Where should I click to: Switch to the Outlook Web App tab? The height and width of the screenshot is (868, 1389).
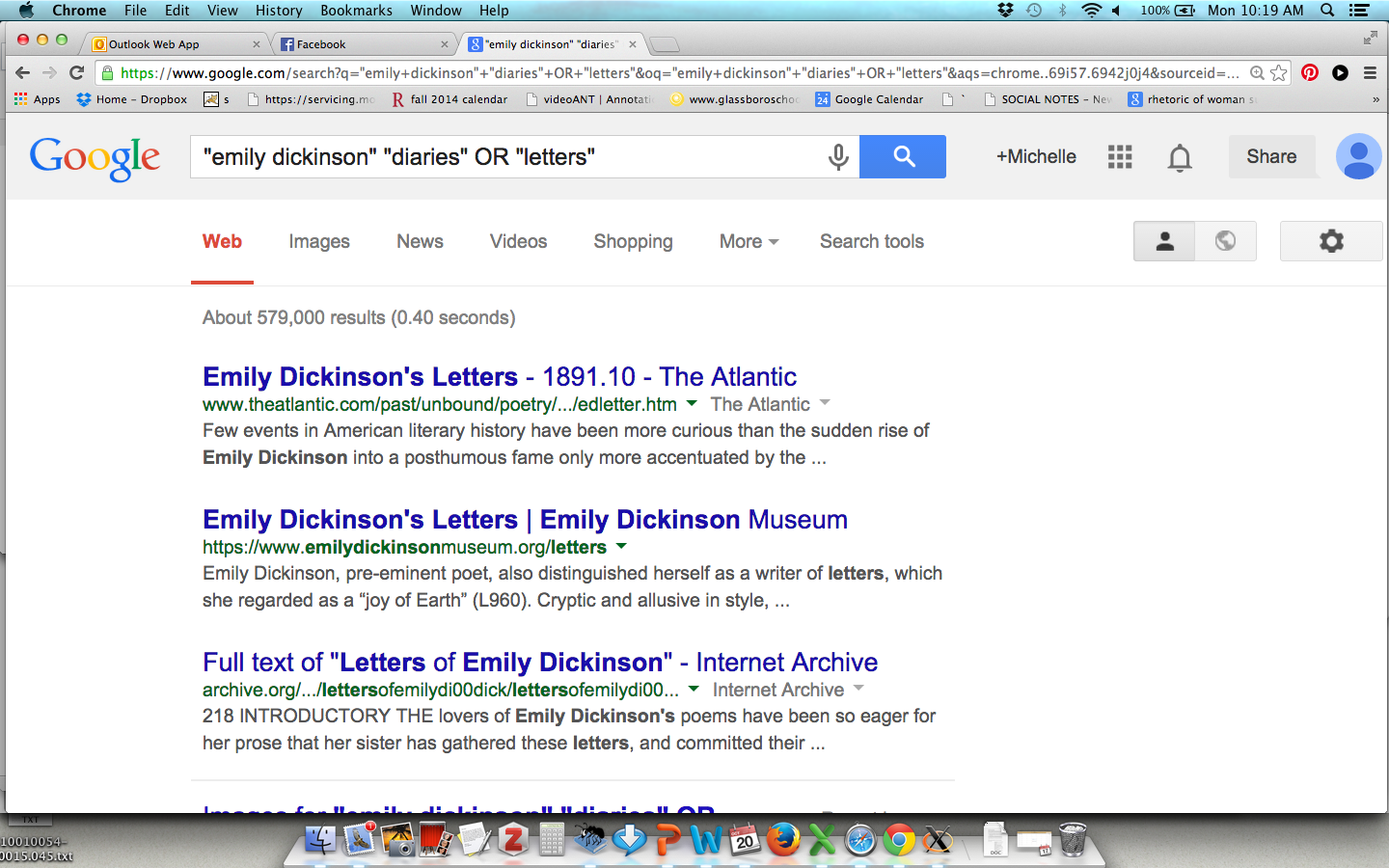[x=174, y=44]
